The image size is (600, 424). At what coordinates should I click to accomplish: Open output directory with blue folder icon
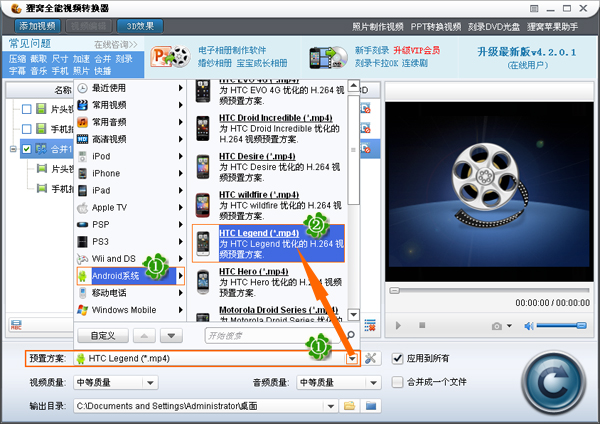click(371, 406)
